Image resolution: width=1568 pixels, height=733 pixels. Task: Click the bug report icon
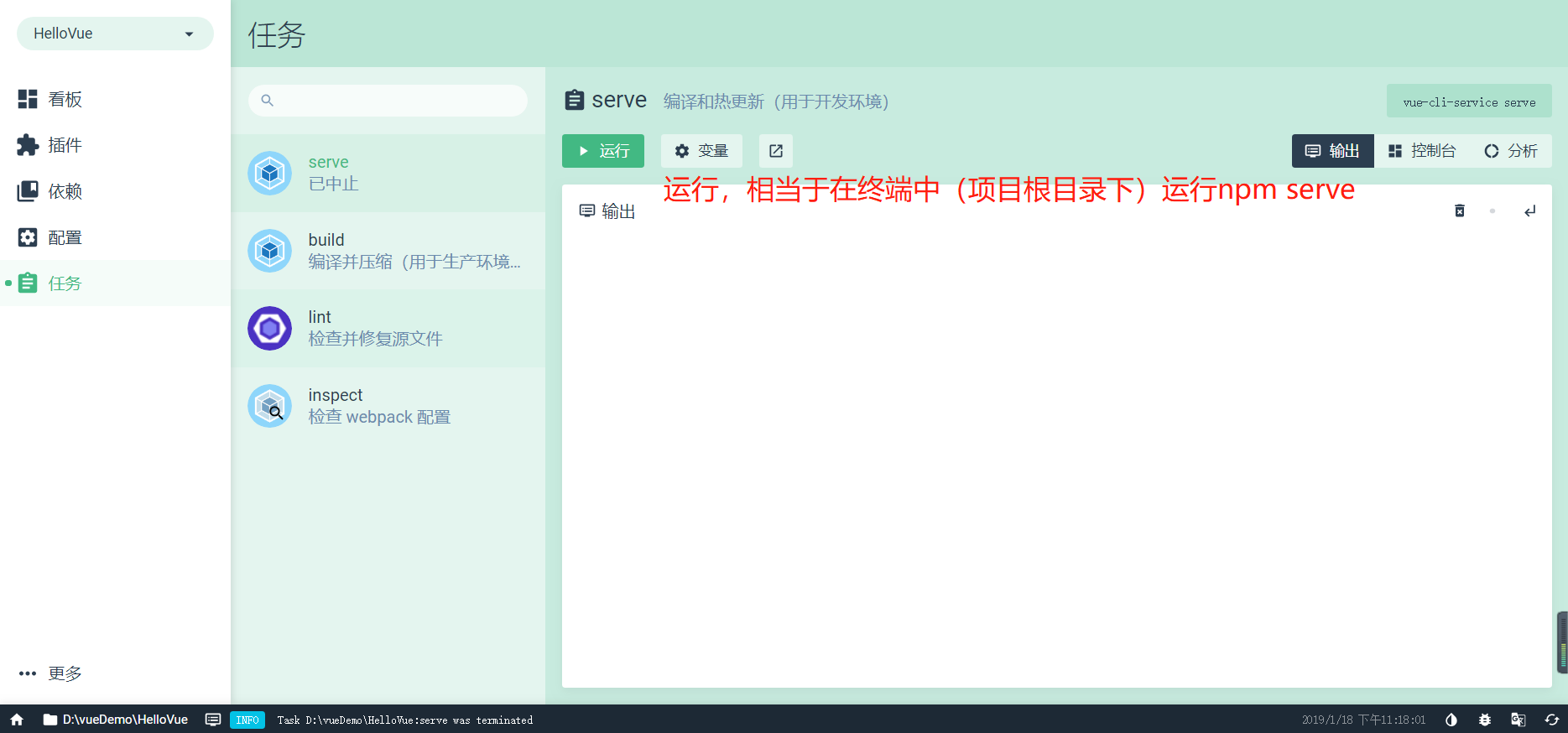(x=1485, y=720)
